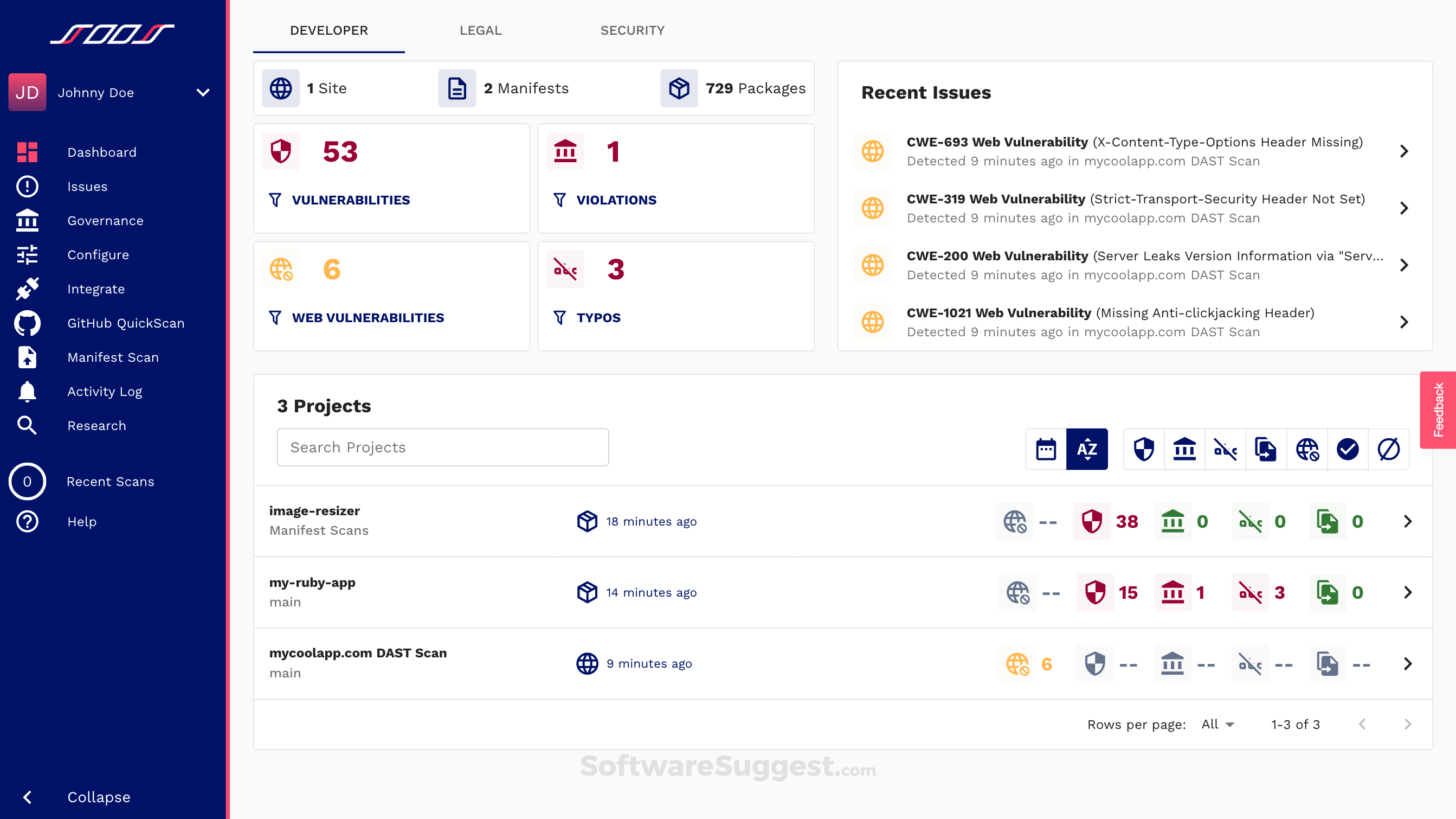1456x819 pixels.
Task: Open the Johnny Doe profile dropdown
Action: [x=113, y=92]
